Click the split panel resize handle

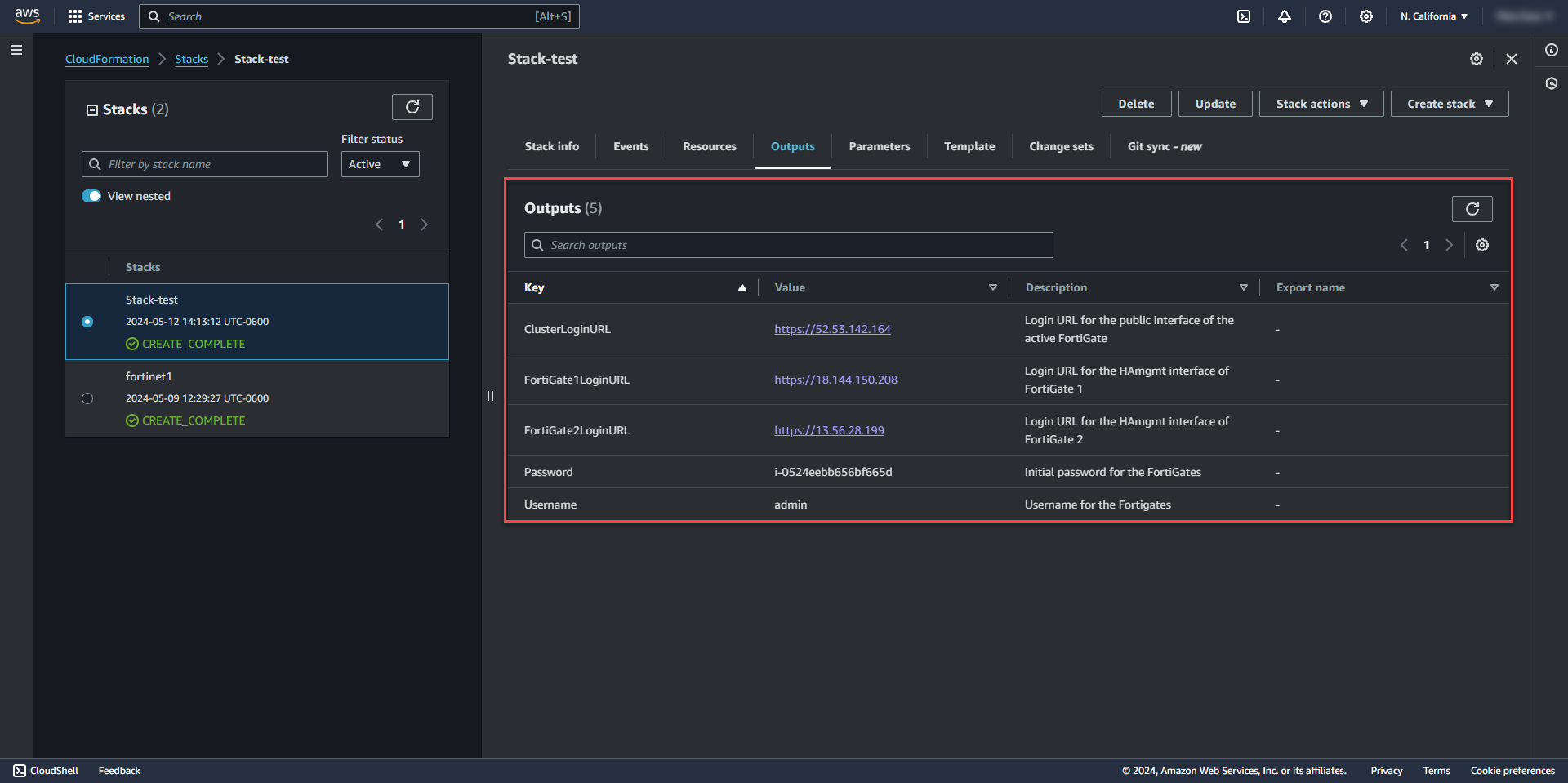490,396
